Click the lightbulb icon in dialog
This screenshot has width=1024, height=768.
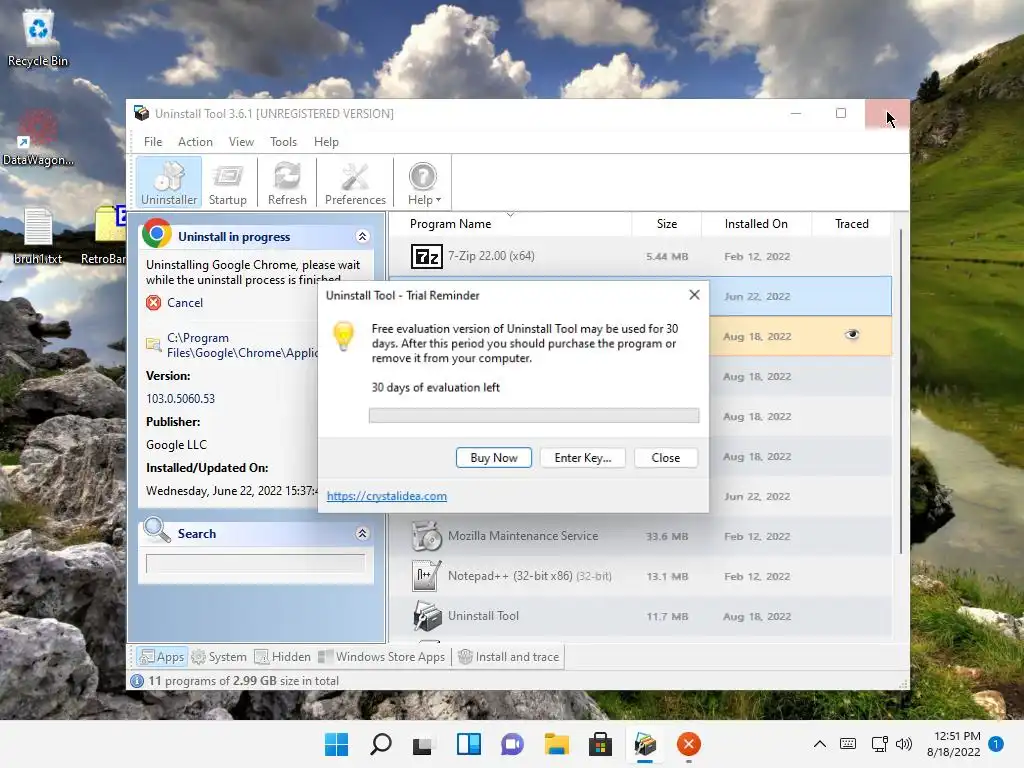pyautogui.click(x=344, y=336)
